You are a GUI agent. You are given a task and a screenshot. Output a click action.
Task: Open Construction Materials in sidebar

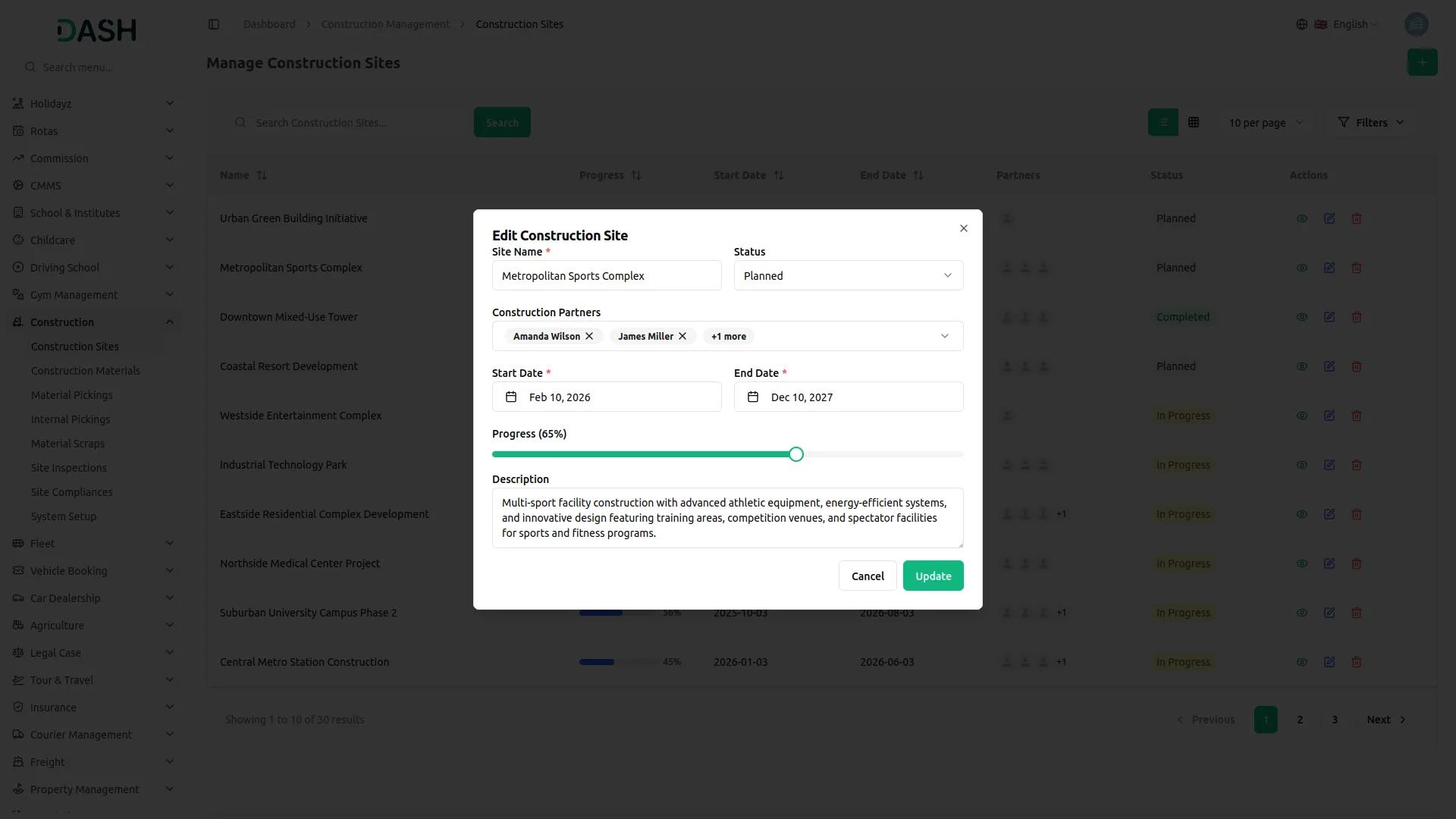(x=86, y=371)
